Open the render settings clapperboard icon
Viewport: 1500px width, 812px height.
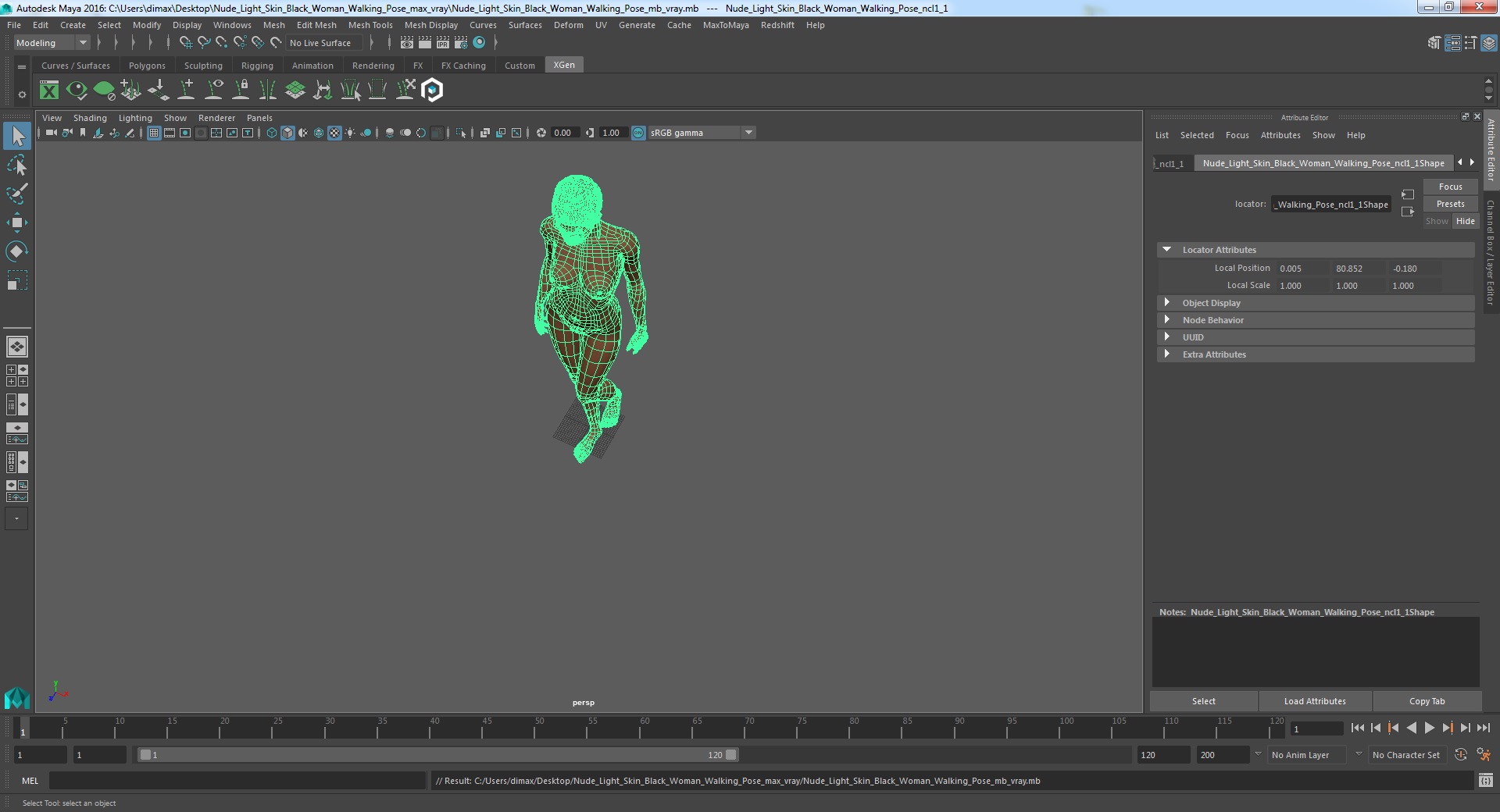[x=460, y=43]
